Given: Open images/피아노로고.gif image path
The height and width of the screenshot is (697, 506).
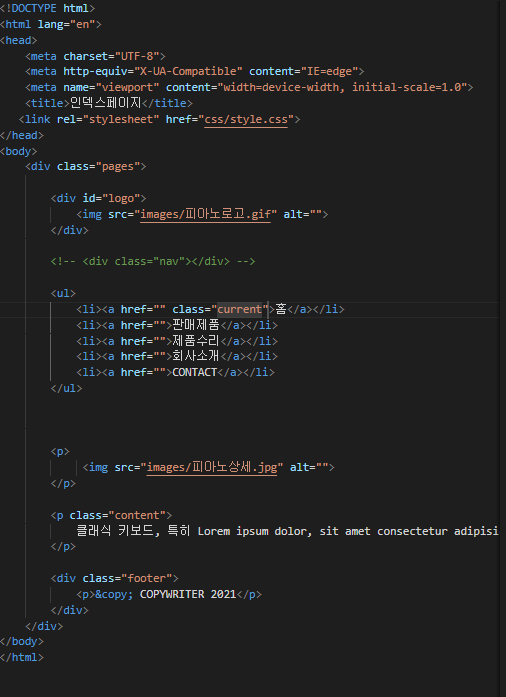Looking at the screenshot, I should tap(205, 214).
